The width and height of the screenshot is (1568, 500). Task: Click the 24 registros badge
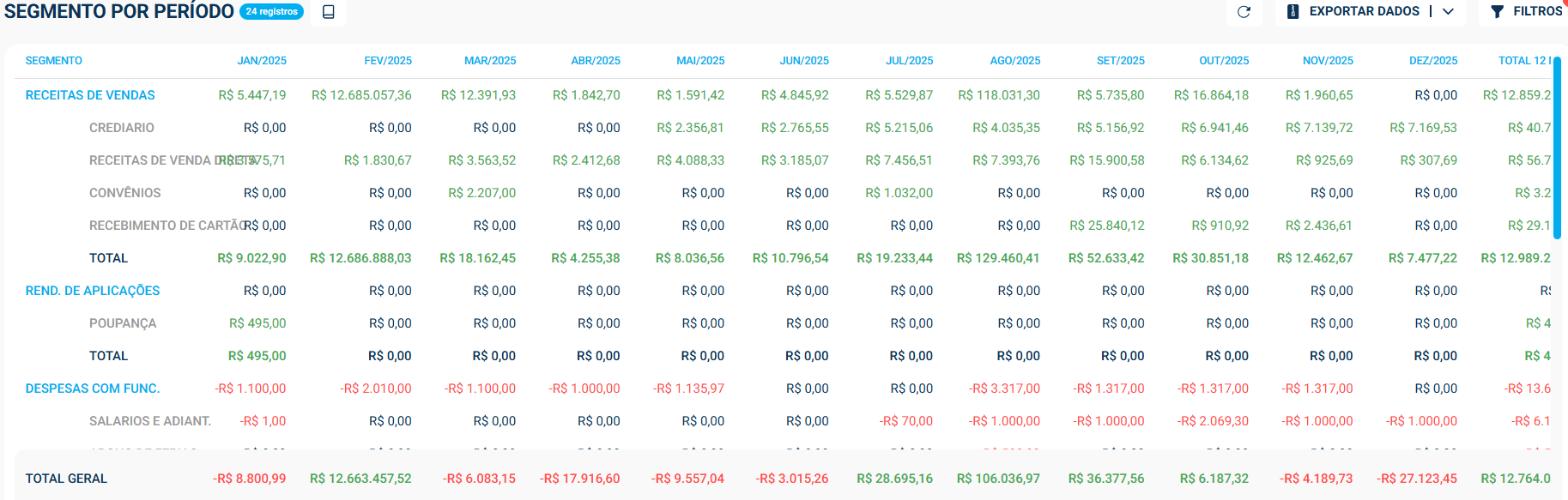tap(271, 12)
